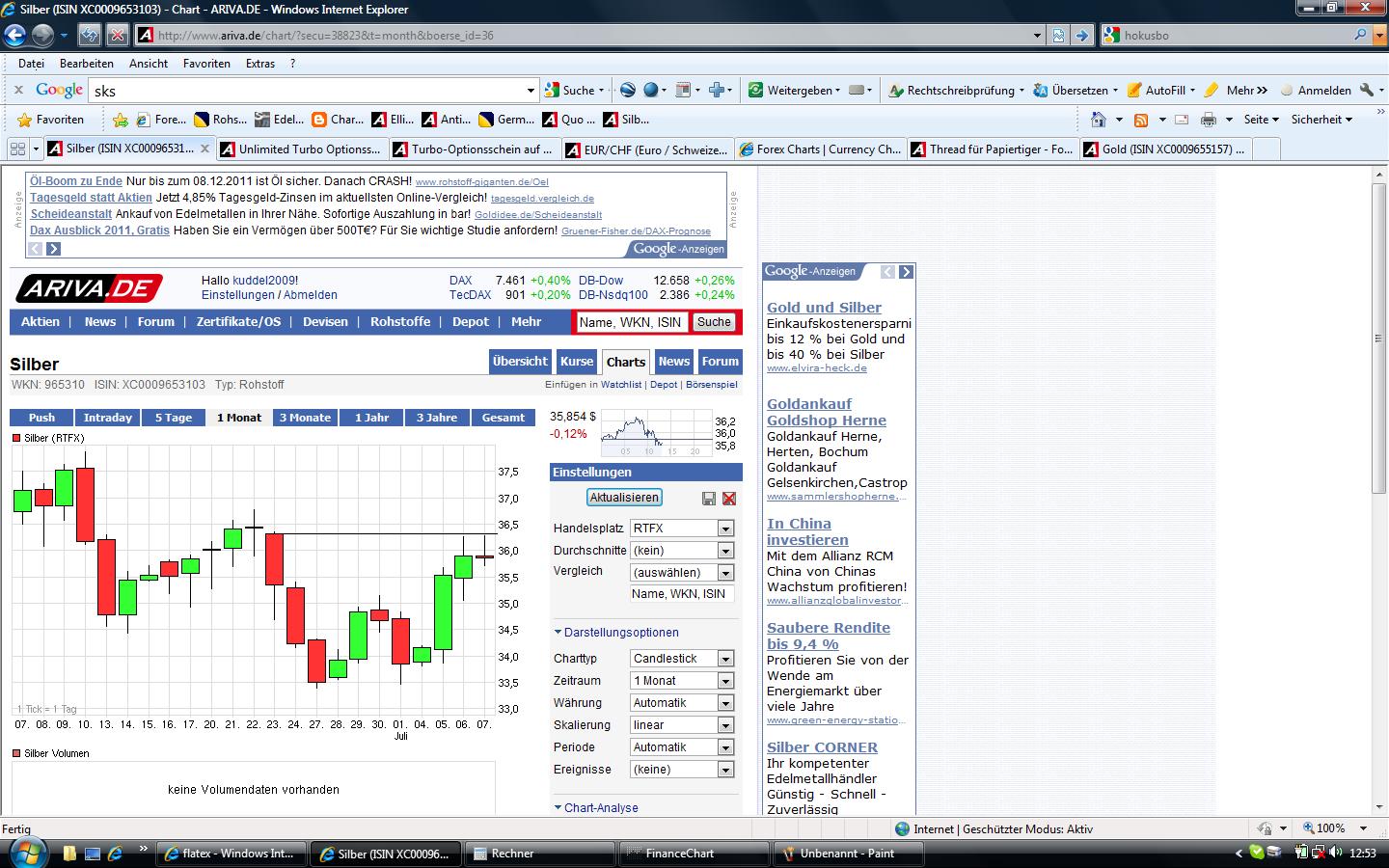
Task: Switch to the Gold (ISIN XC0009655157) tab
Action: point(1164,149)
